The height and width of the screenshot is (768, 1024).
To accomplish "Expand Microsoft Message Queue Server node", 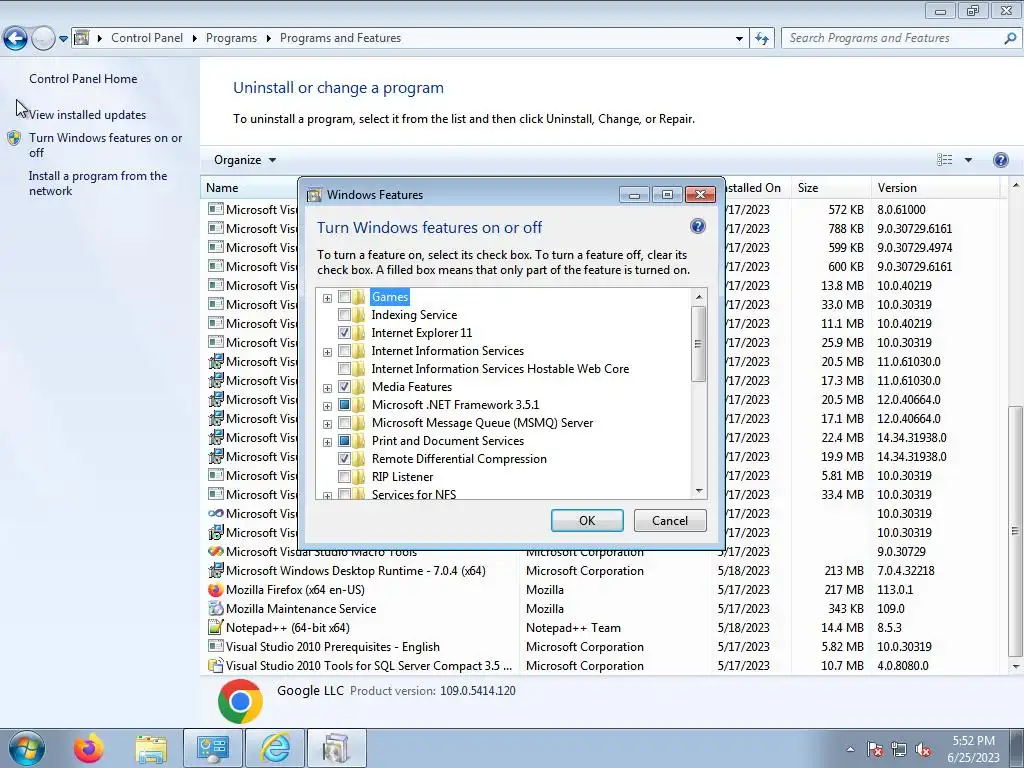I will [x=327, y=424].
